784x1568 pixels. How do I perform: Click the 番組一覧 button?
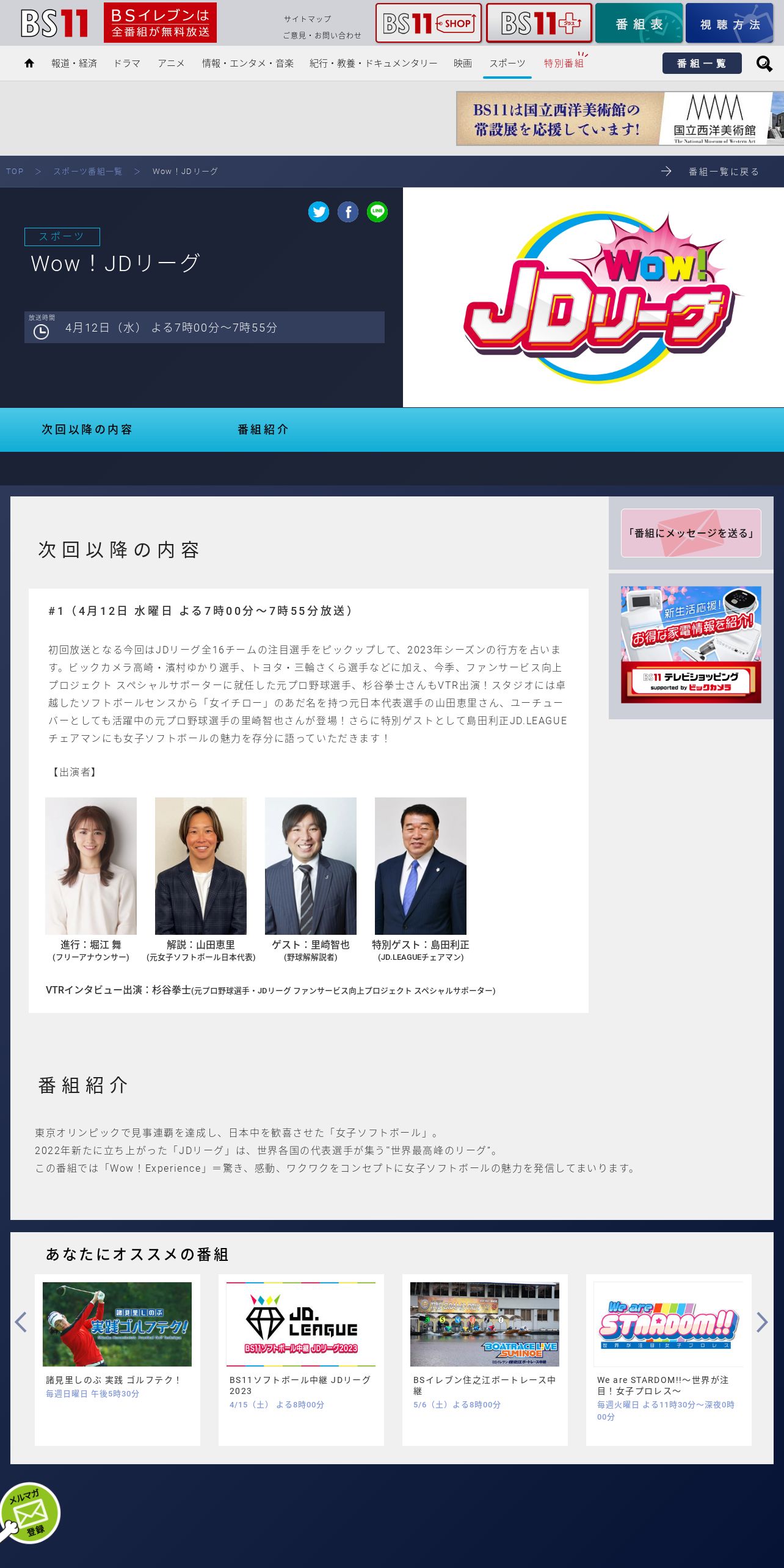pos(702,64)
